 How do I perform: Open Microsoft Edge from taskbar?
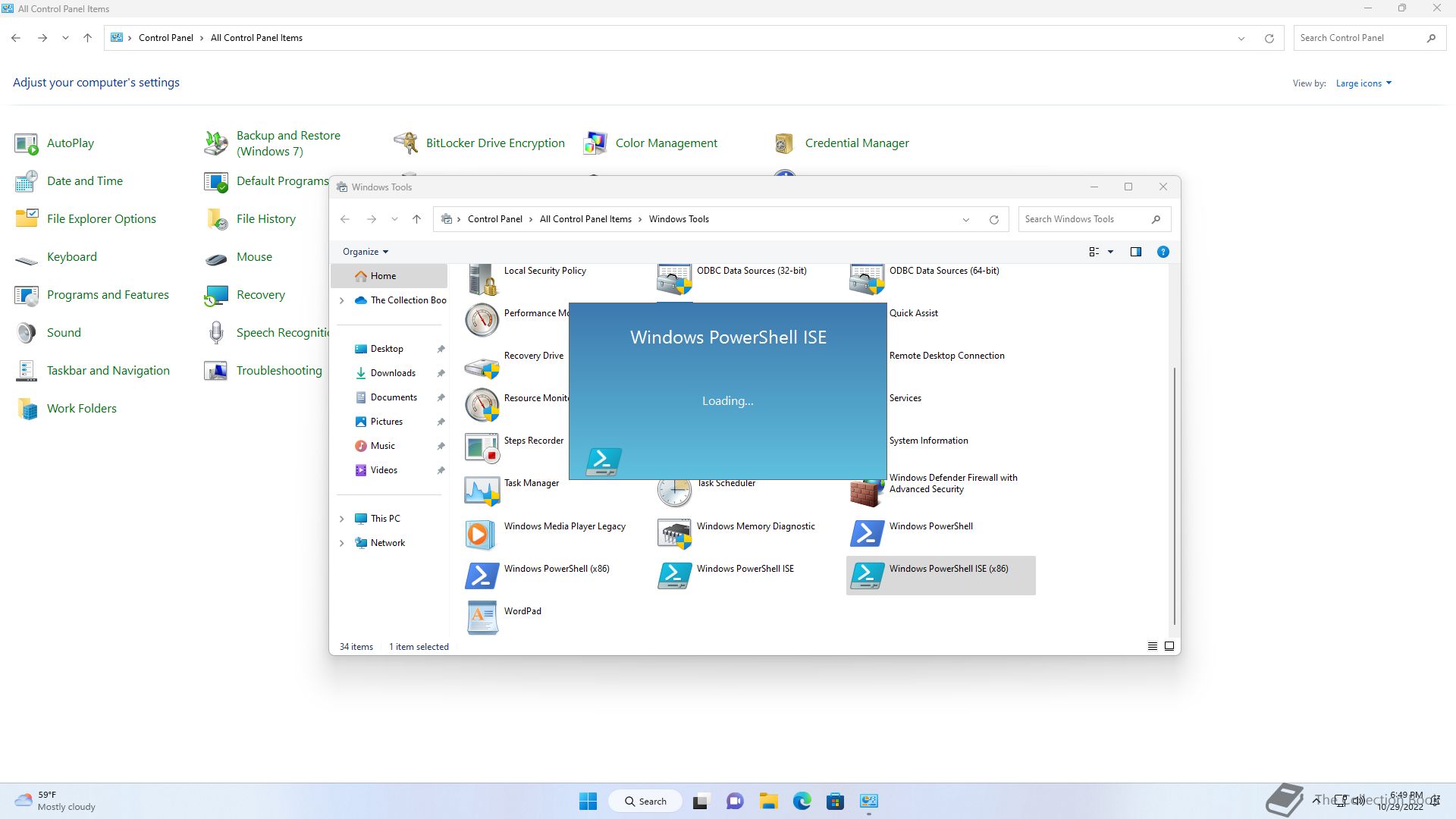pyautogui.click(x=802, y=801)
